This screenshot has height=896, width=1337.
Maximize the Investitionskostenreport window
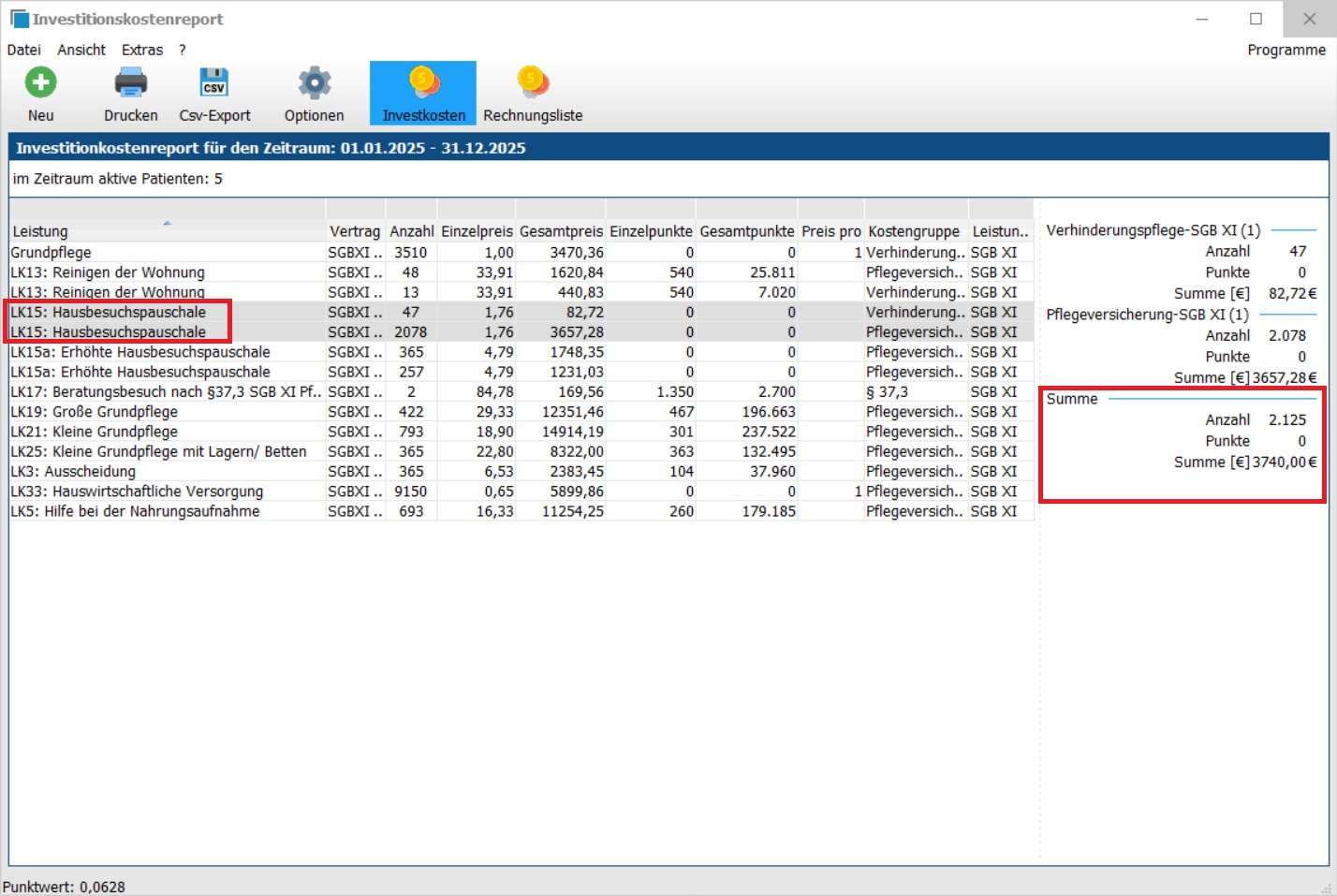(1256, 19)
